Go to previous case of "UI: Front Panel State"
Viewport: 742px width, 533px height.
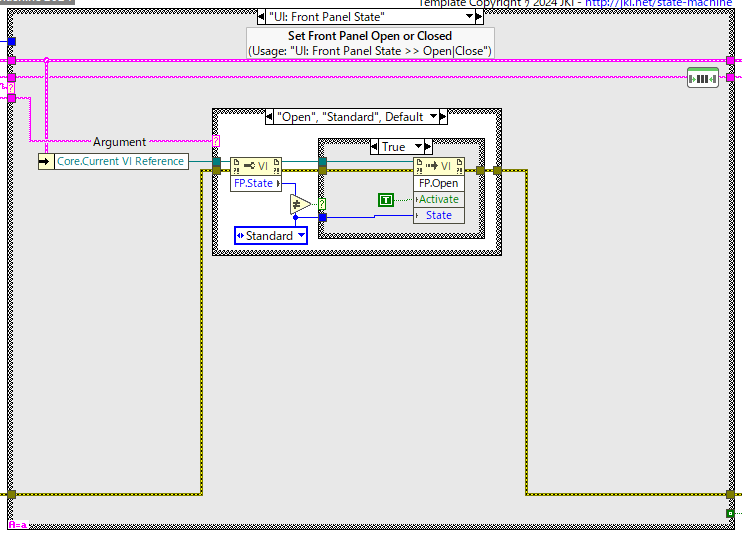tap(261, 17)
